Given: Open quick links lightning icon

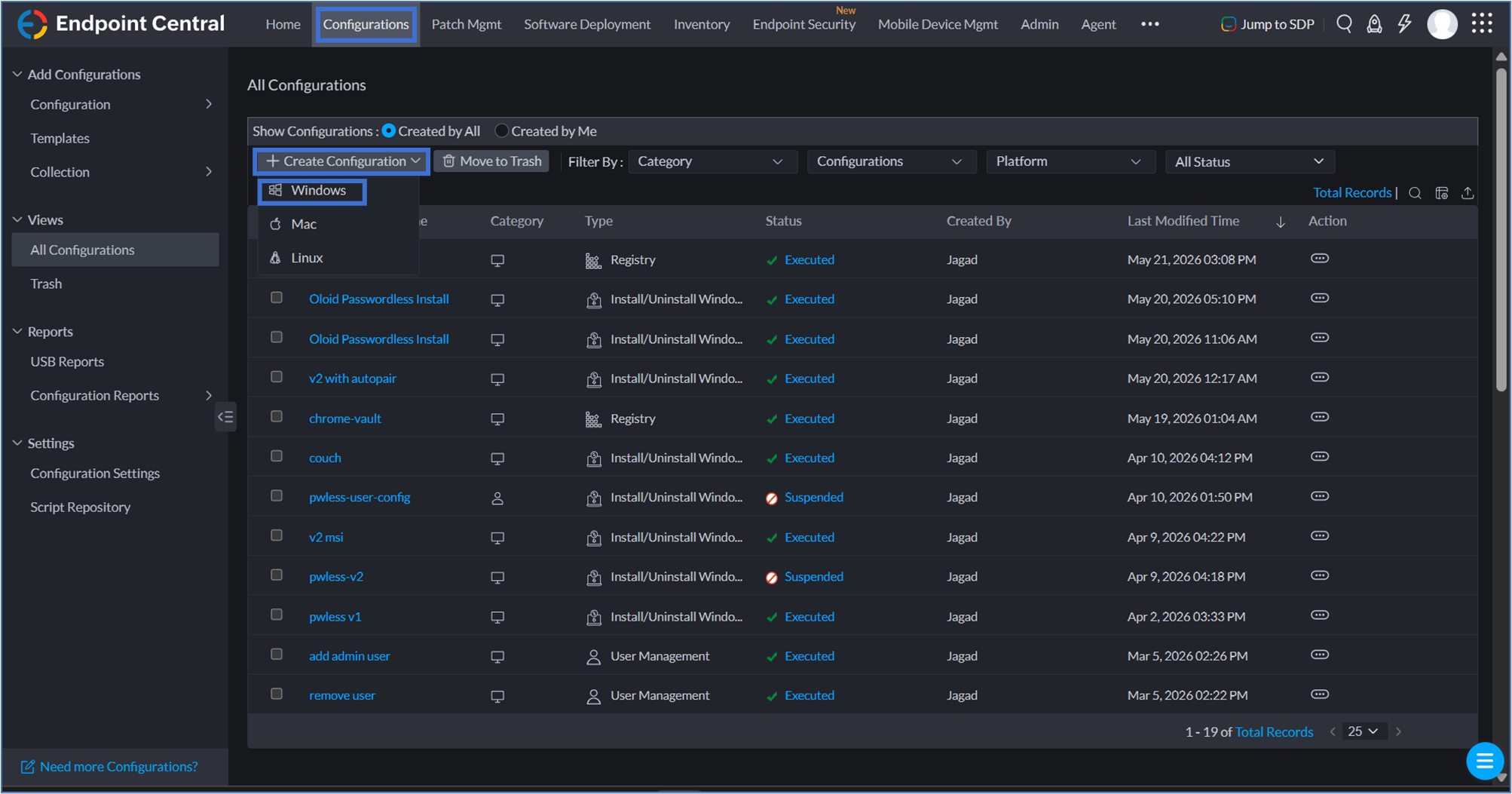Looking at the screenshot, I should [1404, 24].
